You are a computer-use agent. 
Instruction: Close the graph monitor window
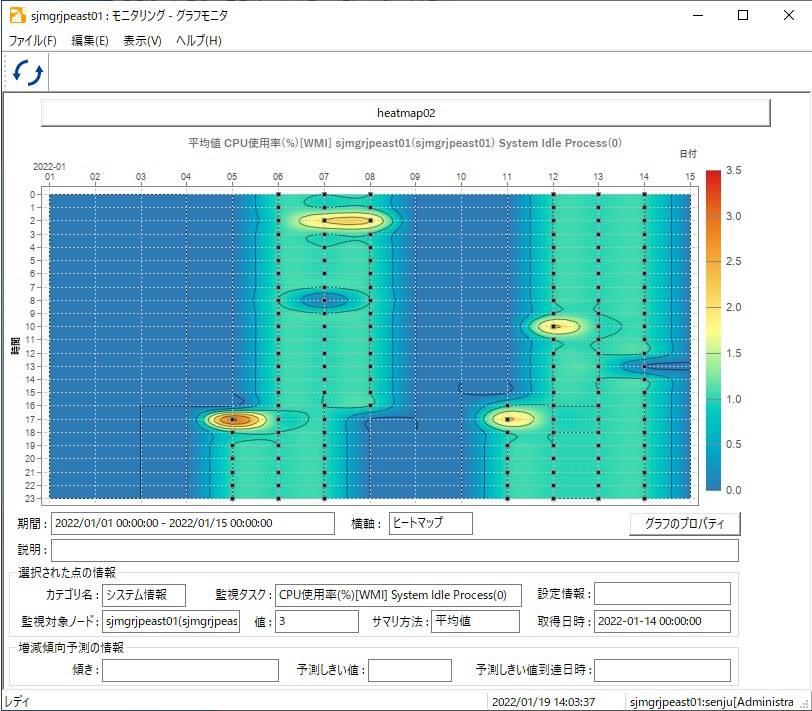click(x=789, y=15)
